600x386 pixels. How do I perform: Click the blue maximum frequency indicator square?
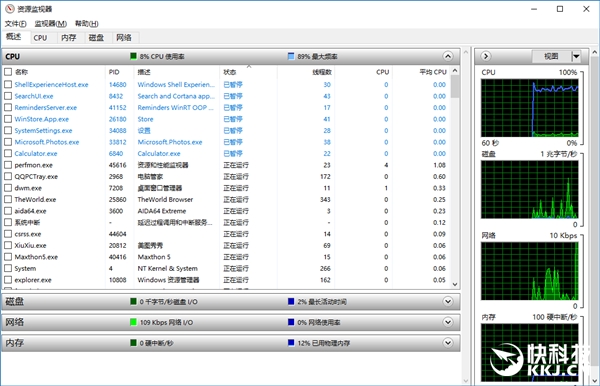pos(291,56)
